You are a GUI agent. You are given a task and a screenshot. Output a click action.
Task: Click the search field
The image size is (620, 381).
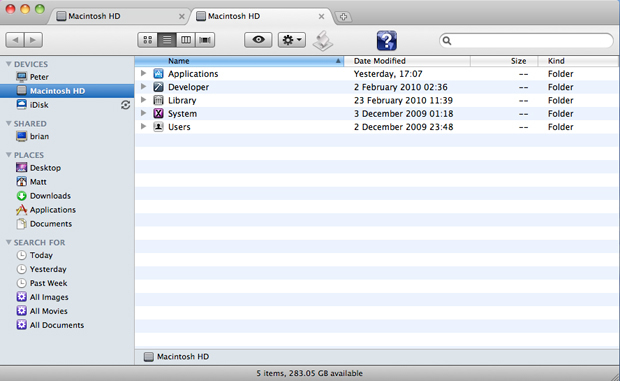click(x=526, y=40)
